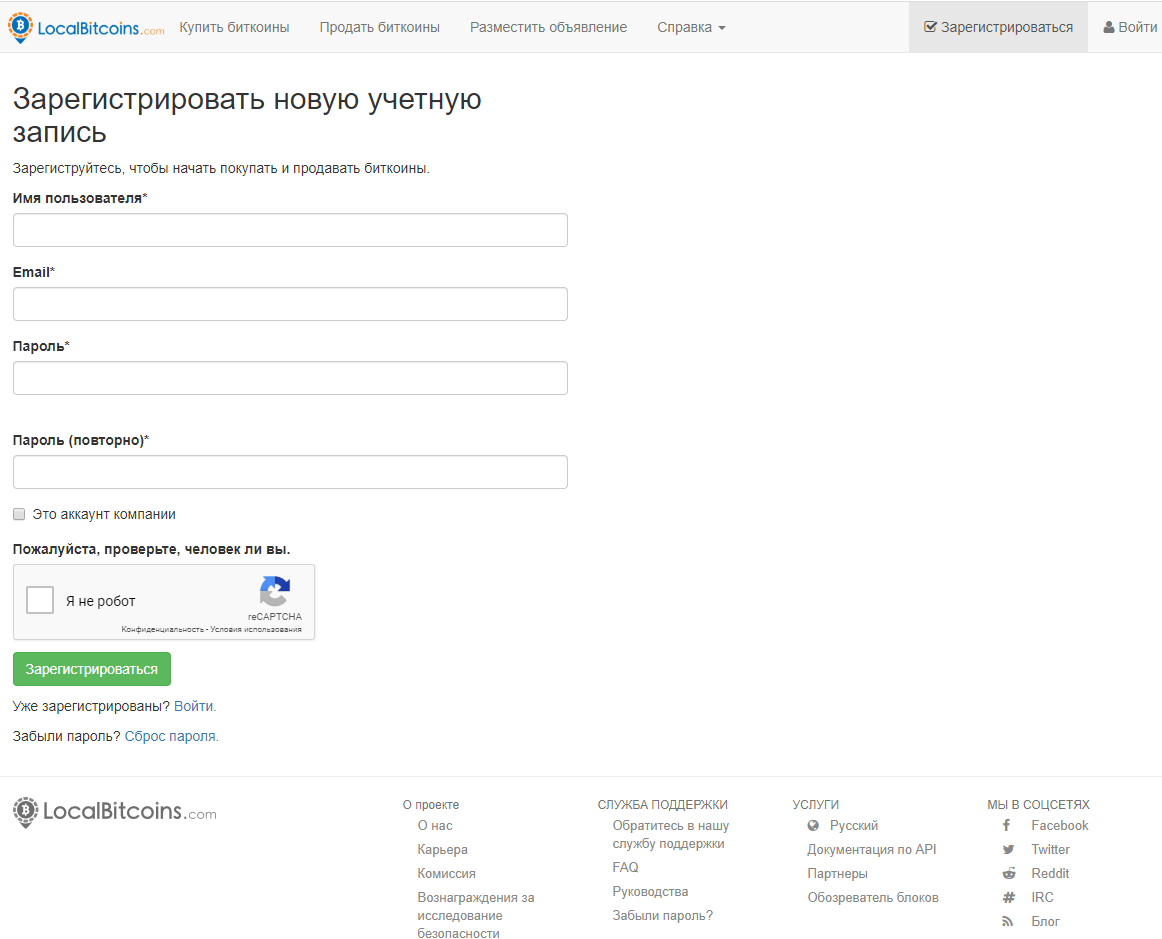Viewport: 1162px width, 939px height.
Task: Click the Facebook icon in footer
Action: [1007, 825]
